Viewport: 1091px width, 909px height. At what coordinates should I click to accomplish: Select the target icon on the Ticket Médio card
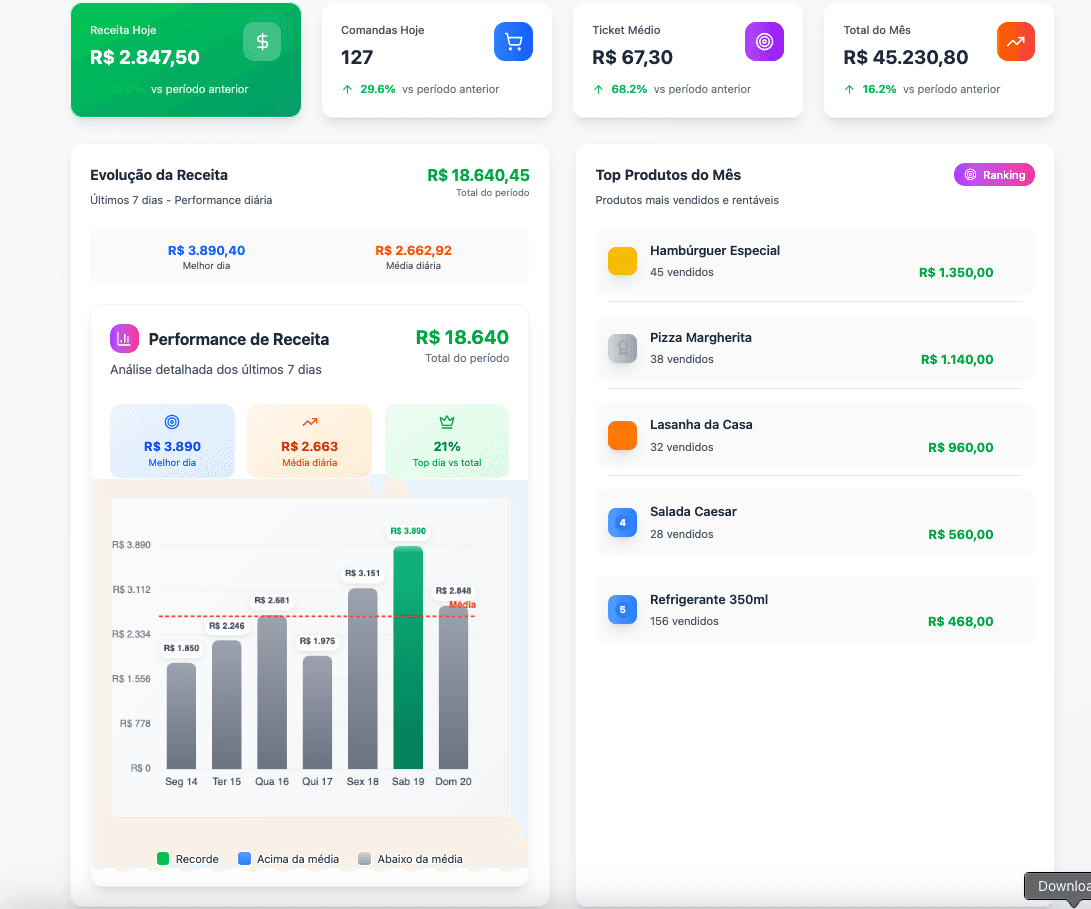[764, 41]
